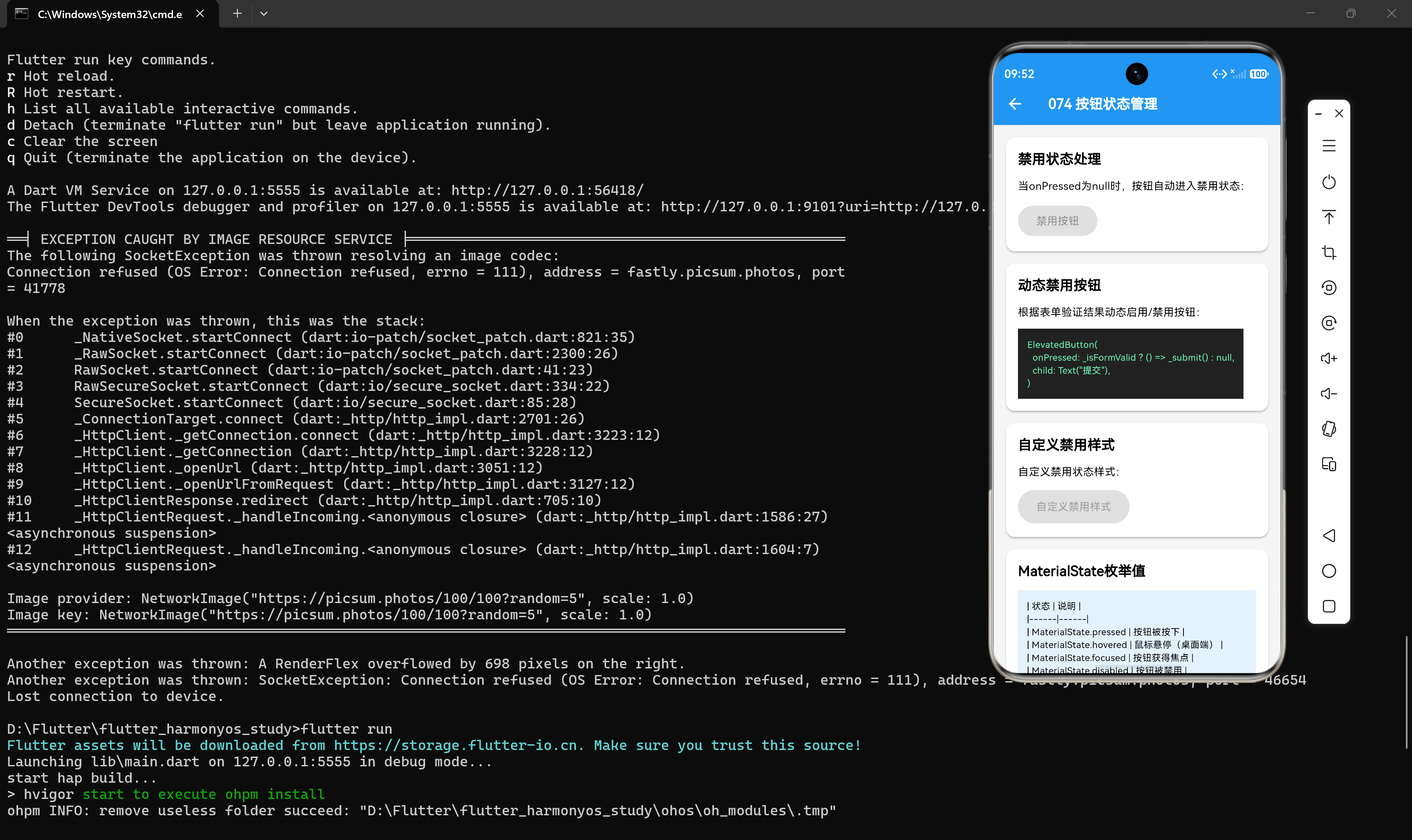Click the lower rotate icon above volume up

pos(1329,322)
